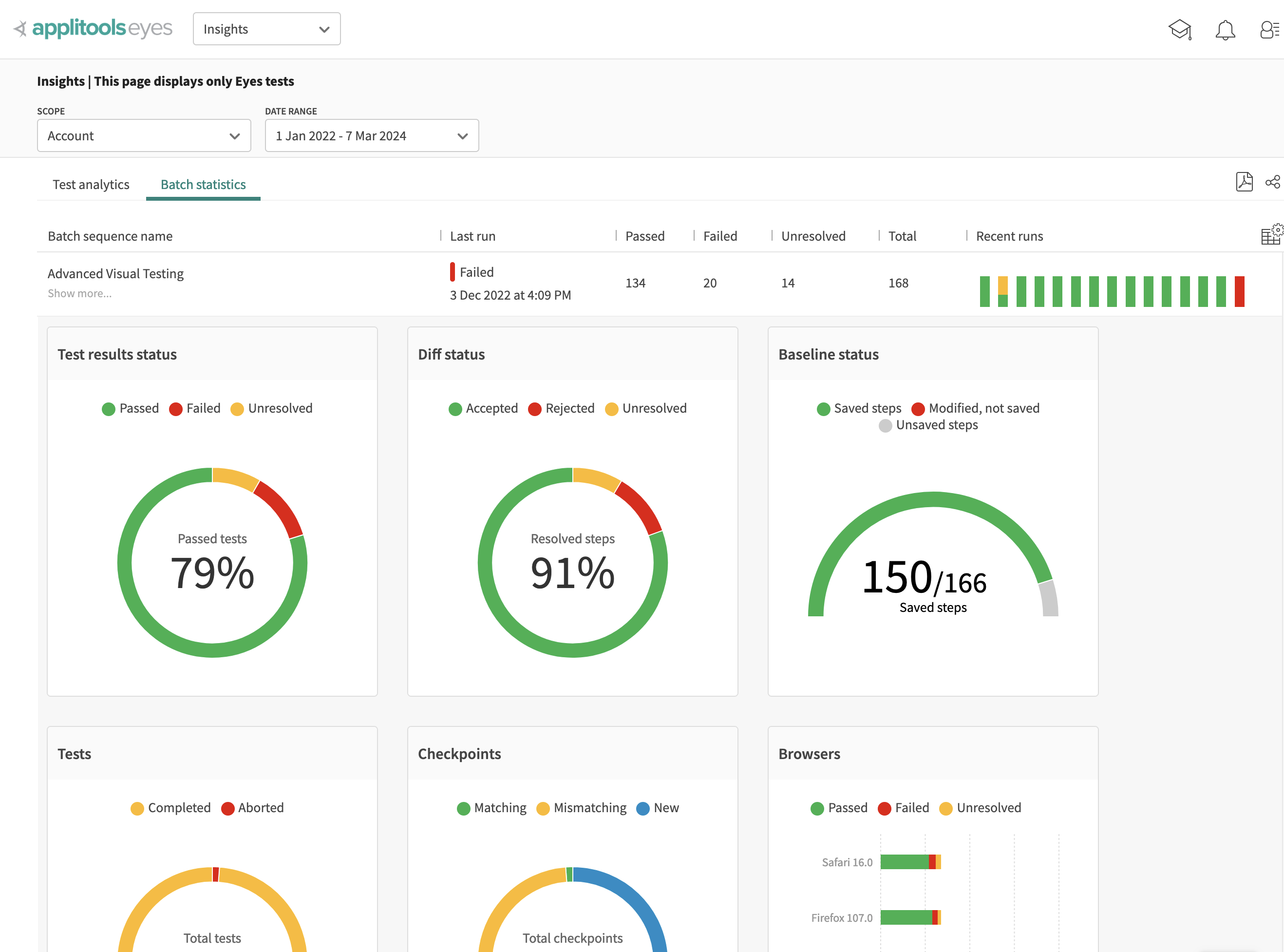The image size is (1284, 952).
Task: Click the 79% Passed tests value
Action: click(x=212, y=573)
